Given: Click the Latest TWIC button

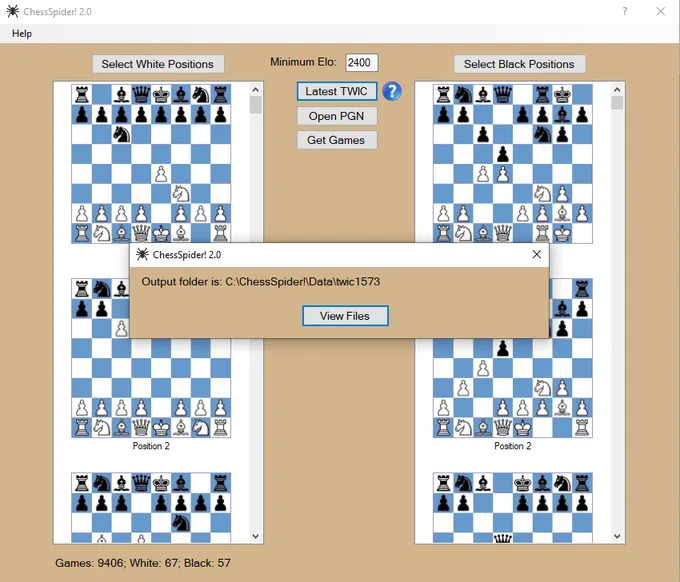Looking at the screenshot, I should pos(337,92).
